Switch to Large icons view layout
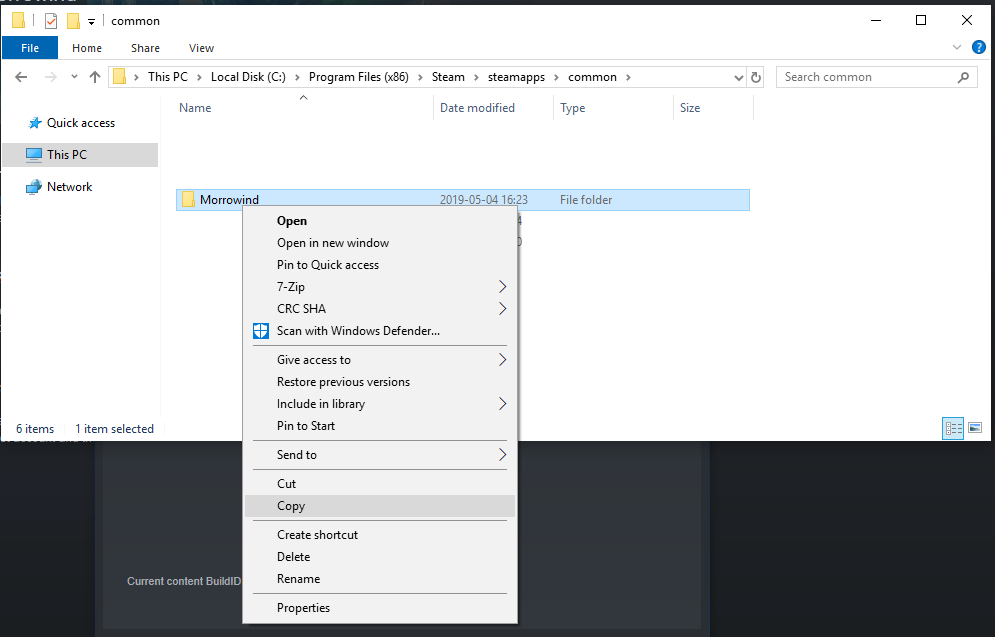 975,428
